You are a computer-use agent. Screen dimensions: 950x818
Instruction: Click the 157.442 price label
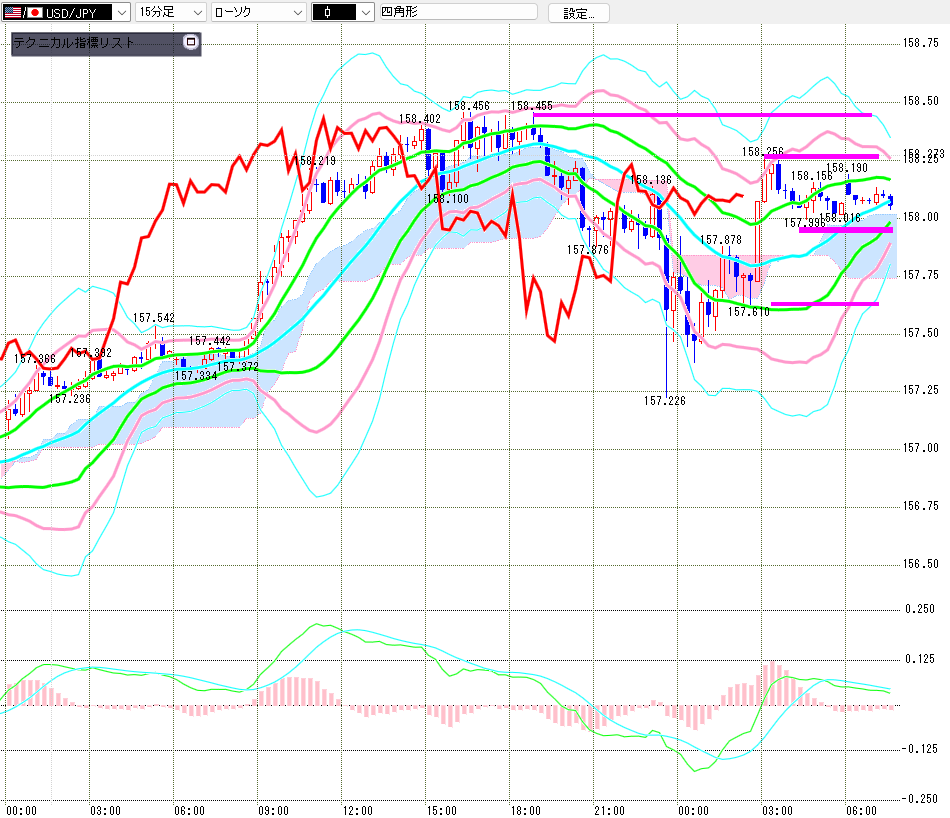tap(210, 341)
